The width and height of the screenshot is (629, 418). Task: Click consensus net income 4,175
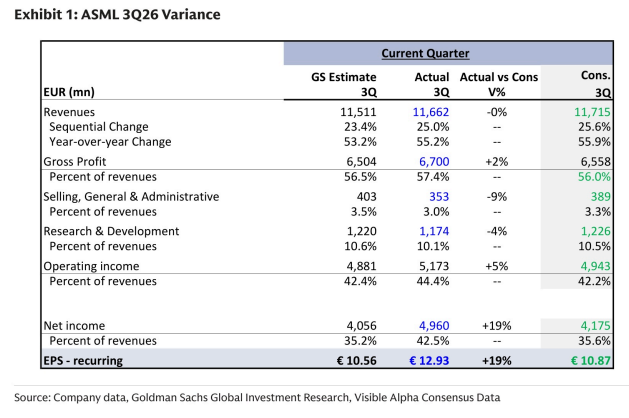[x=596, y=326]
